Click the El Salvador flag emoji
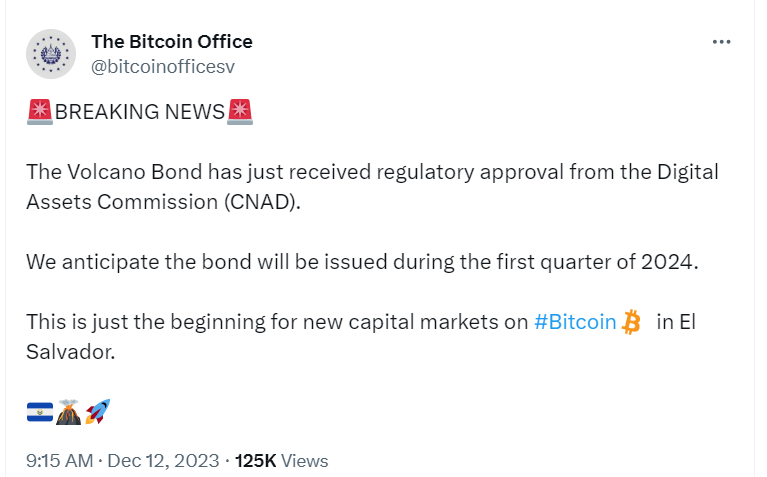Screen dimensions: 767x477 (x=40, y=412)
